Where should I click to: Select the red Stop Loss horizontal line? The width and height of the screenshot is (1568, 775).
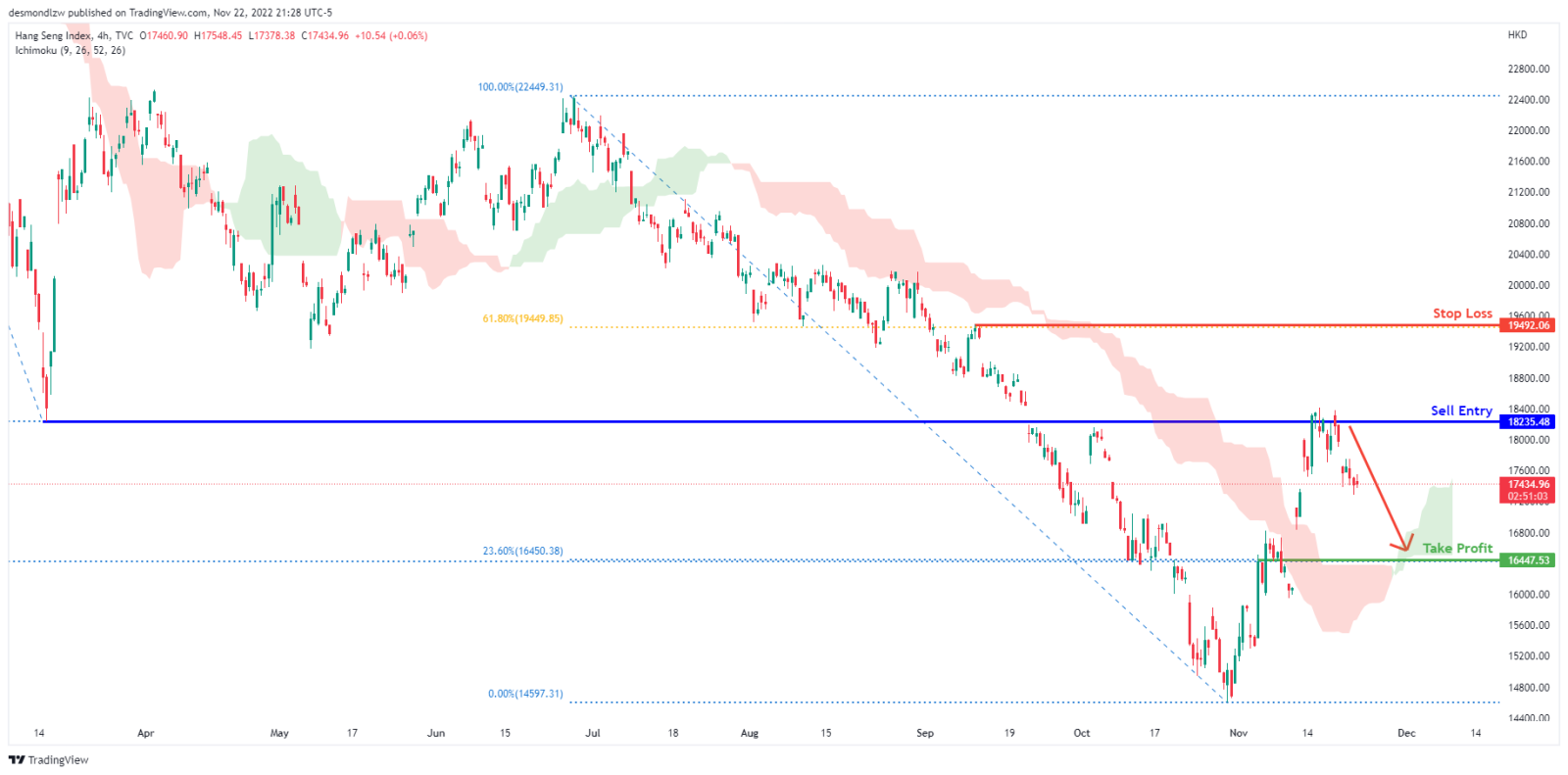(x=1238, y=325)
